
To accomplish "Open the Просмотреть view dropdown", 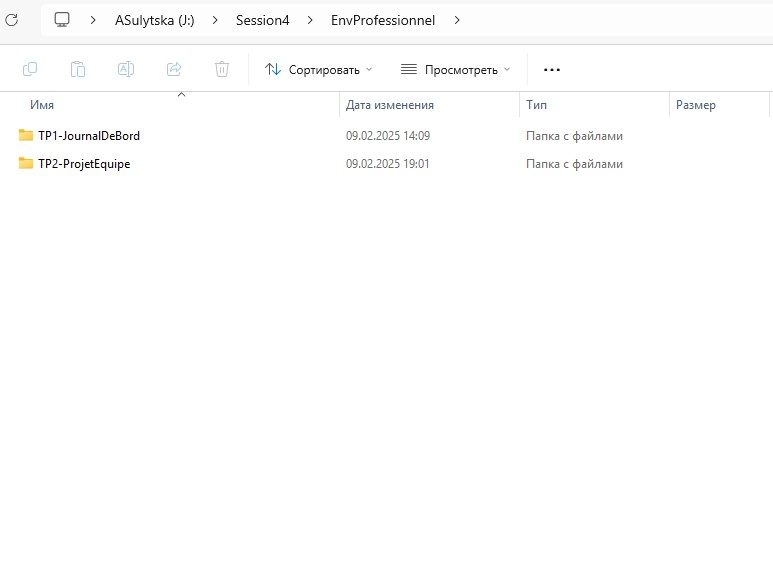I will (456, 70).
